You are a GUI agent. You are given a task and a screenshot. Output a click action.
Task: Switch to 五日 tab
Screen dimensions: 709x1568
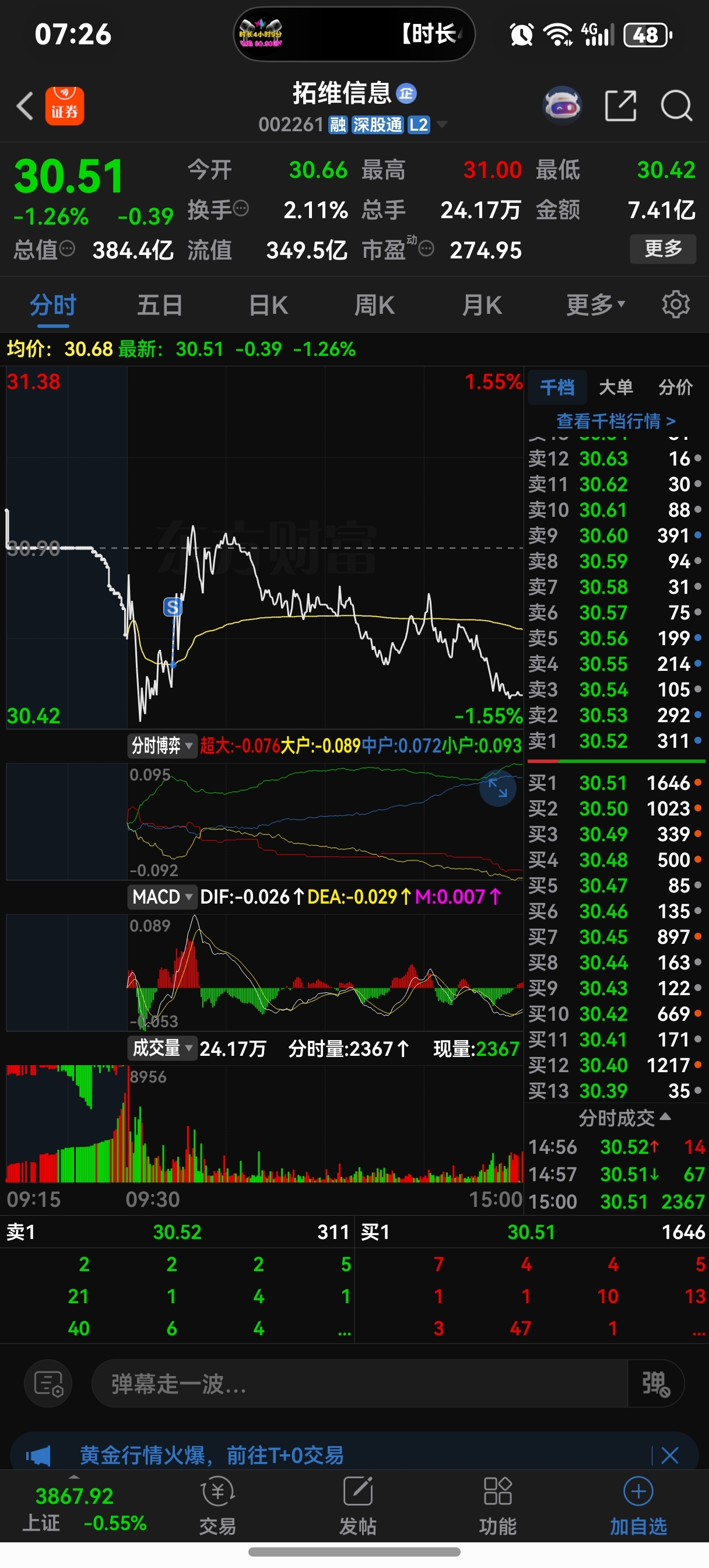pyautogui.click(x=160, y=304)
